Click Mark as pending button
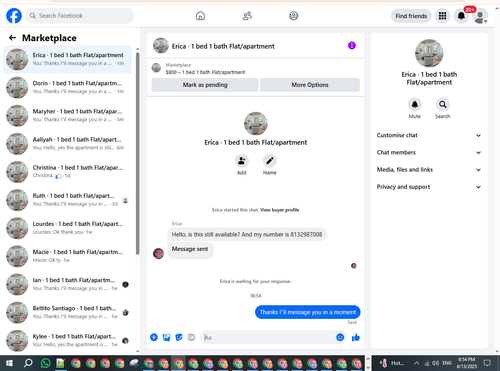Viewport: 500px width, 371px height. (205, 85)
